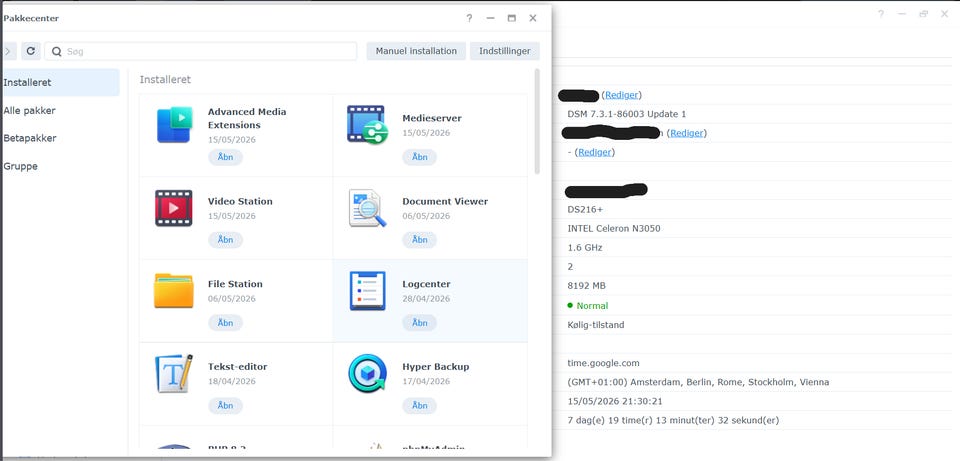Click the Tekst-editor package title
Viewport: 960px width, 461px height.
point(237,367)
